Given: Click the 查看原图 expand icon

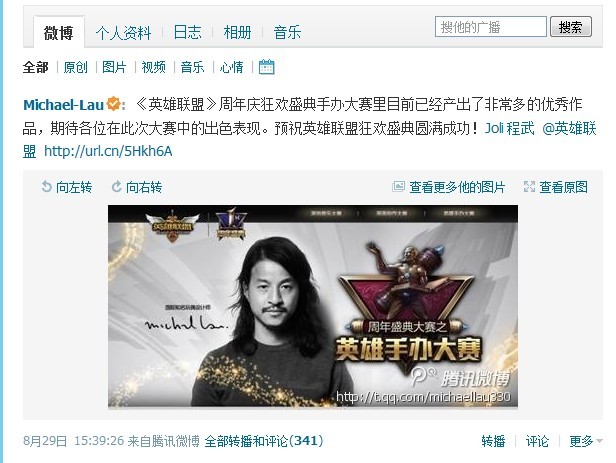Looking at the screenshot, I should click(529, 187).
